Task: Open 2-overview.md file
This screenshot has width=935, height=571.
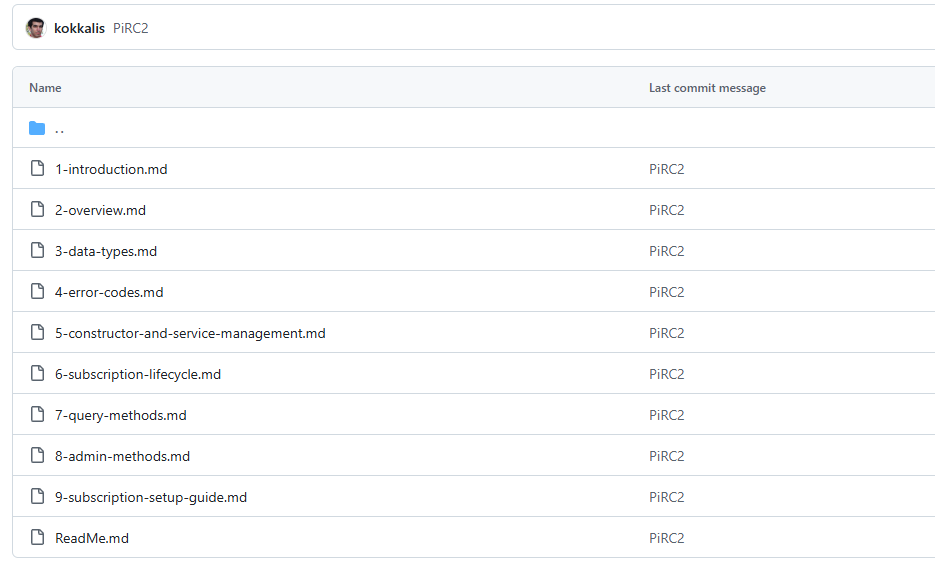Action: 100,210
